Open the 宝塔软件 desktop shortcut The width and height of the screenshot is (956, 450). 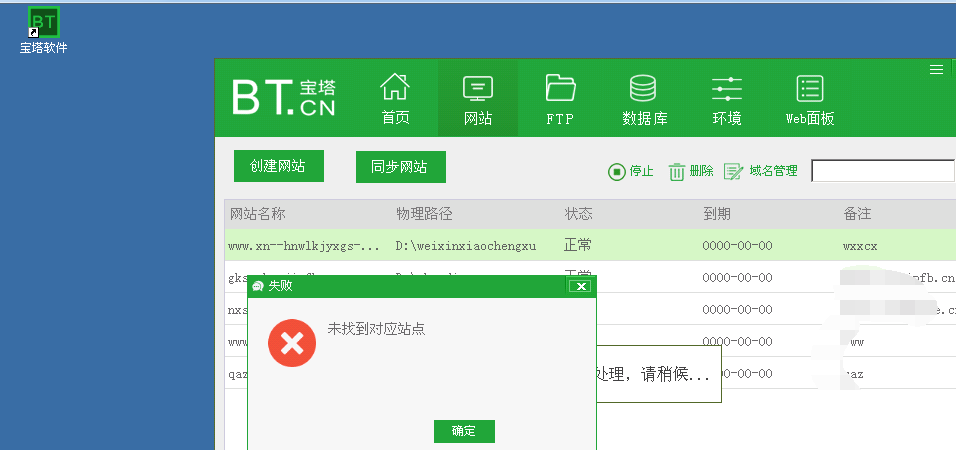click(x=43, y=30)
